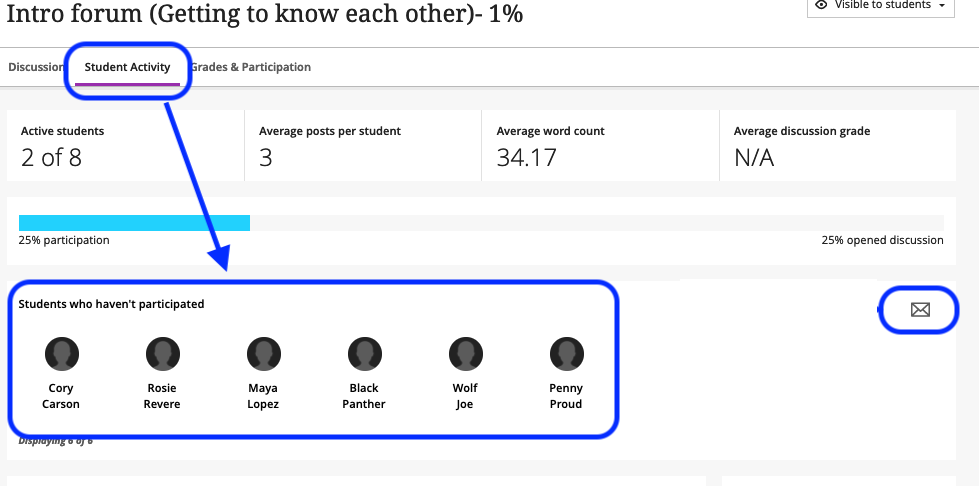This screenshot has height=486, width=979.
Task: Select the Average posts per student card
Action: 363,146
